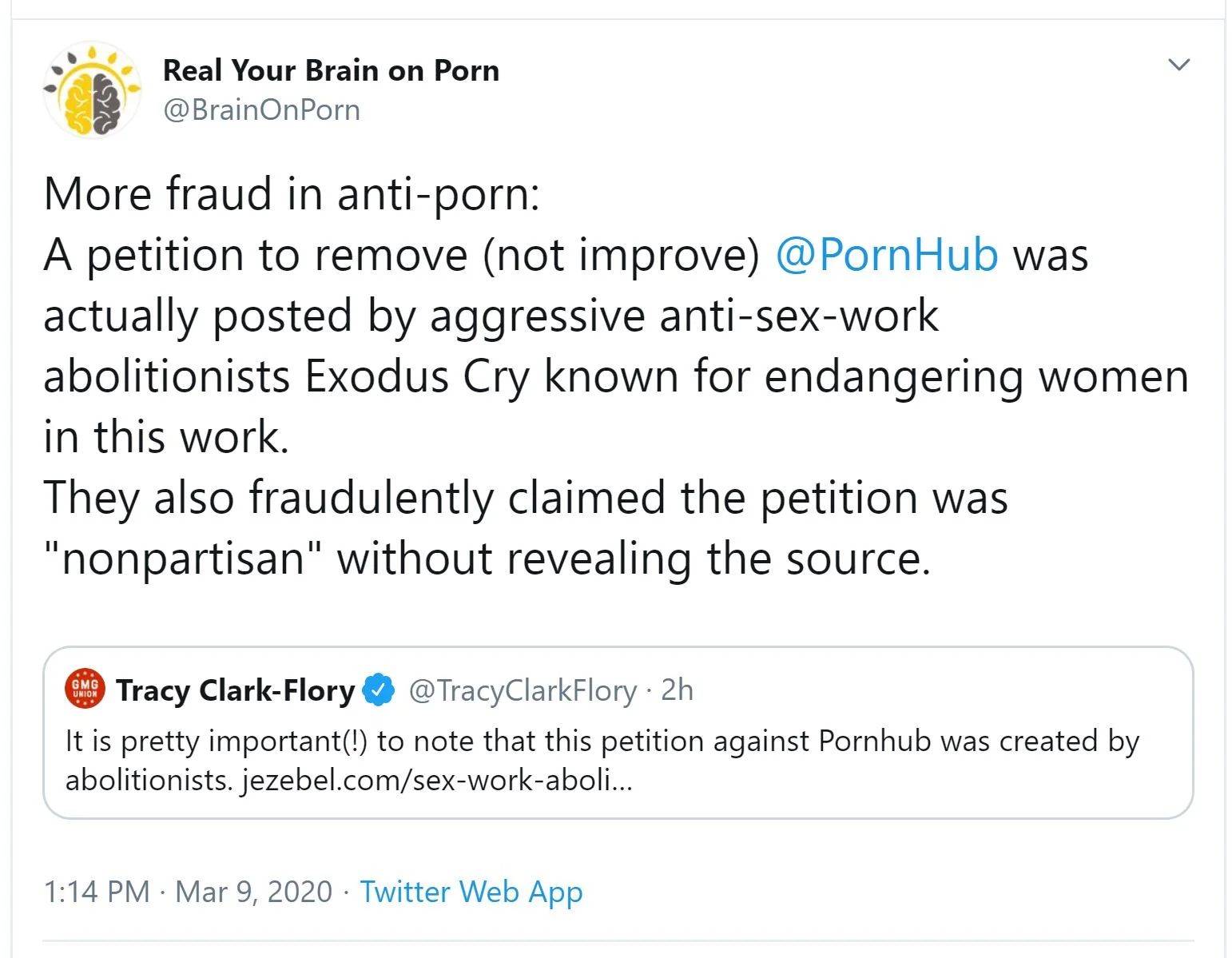Click the brain logo profile avatar
This screenshot has height=958, width=1232.
click(x=92, y=89)
